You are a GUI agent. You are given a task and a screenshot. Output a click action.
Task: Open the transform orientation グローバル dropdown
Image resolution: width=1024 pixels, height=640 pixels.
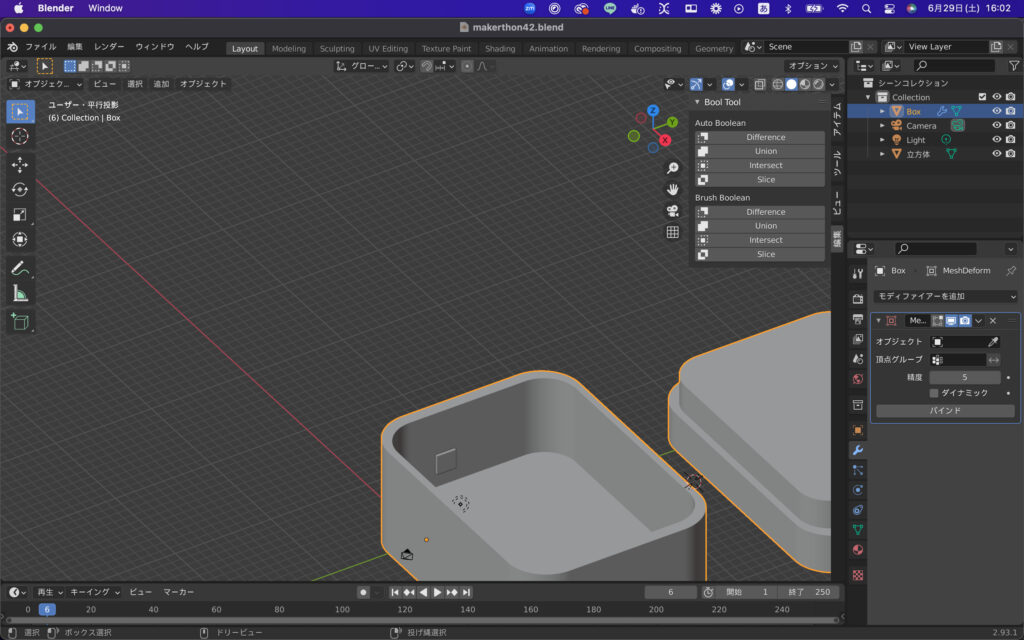[364, 66]
